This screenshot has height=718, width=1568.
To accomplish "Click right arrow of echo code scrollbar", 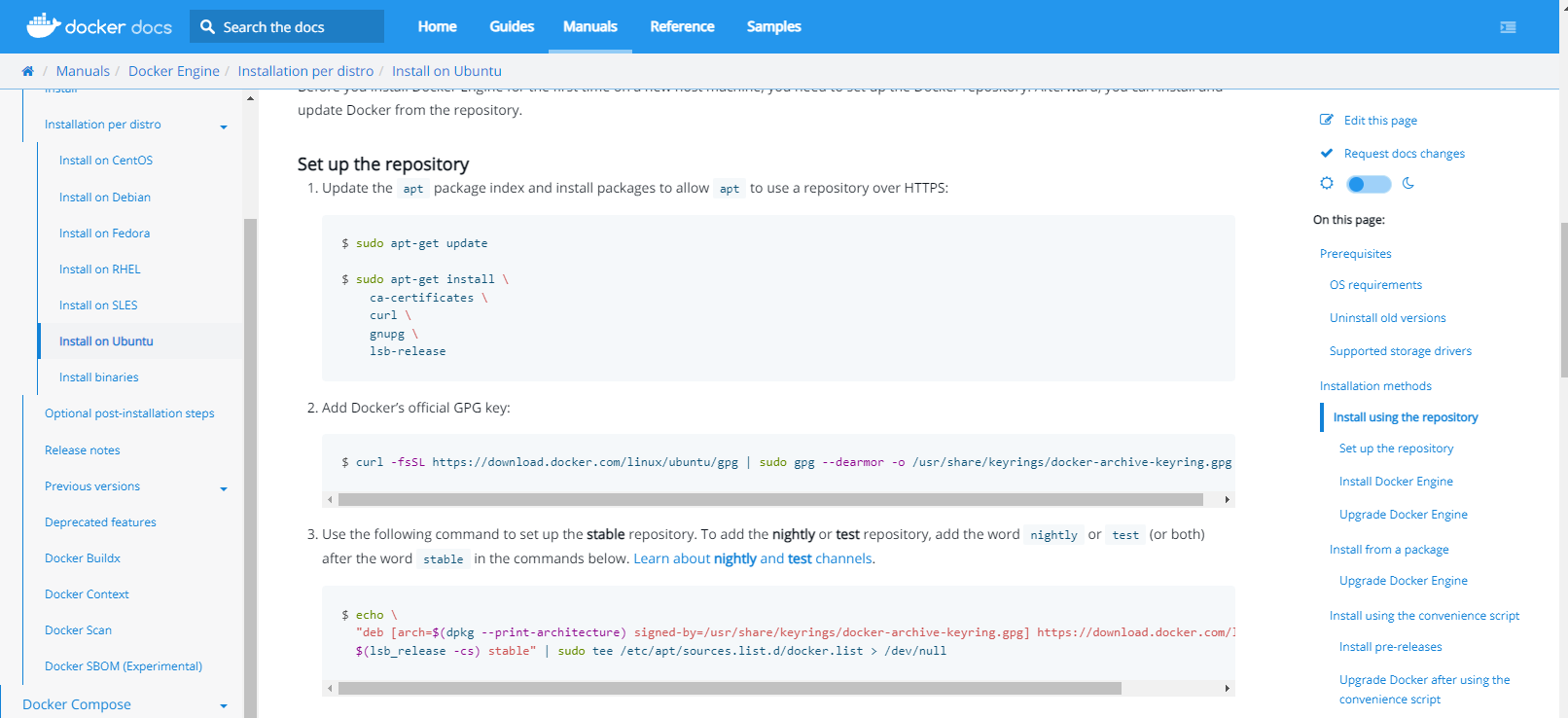I will pos(1227,688).
